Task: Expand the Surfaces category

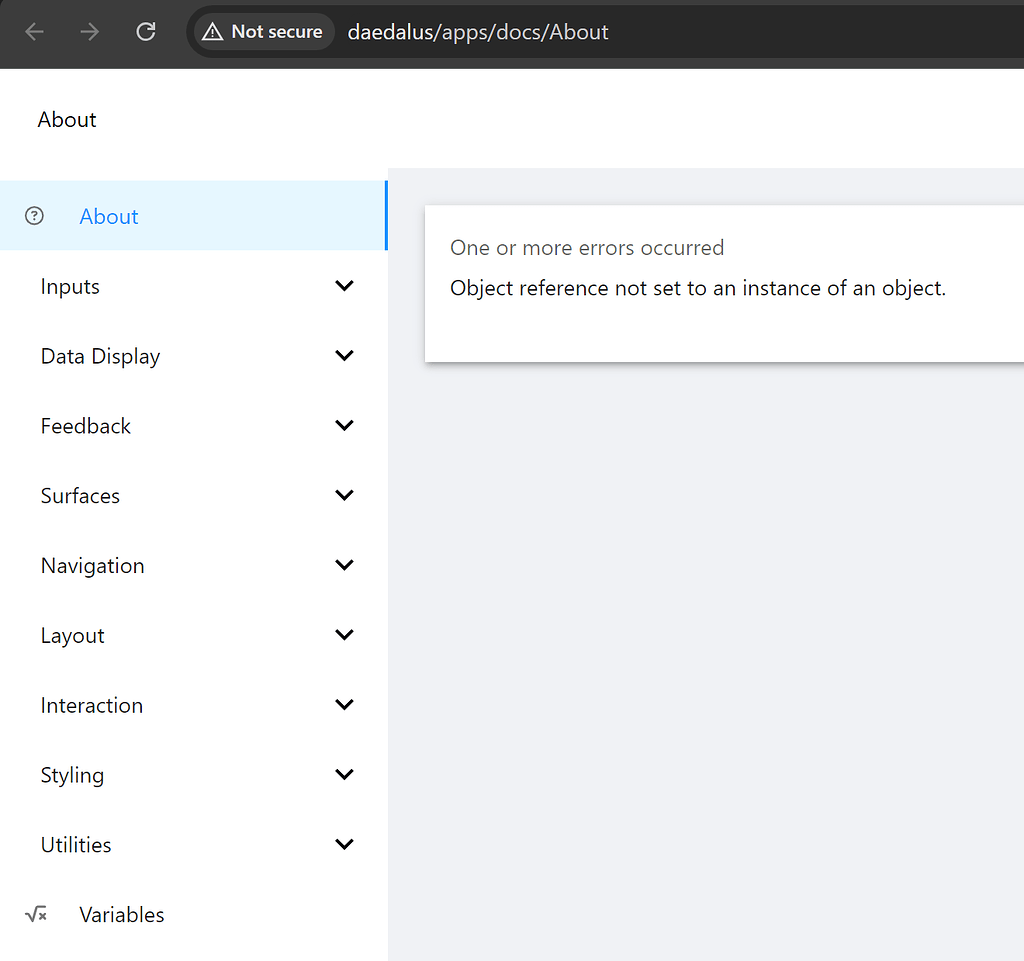Action: tap(344, 495)
